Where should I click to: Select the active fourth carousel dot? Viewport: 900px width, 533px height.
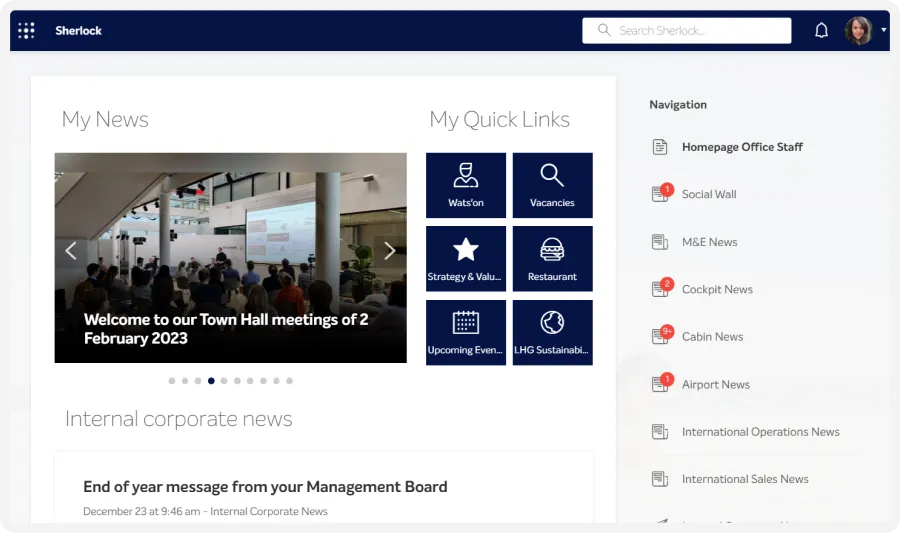click(x=211, y=381)
